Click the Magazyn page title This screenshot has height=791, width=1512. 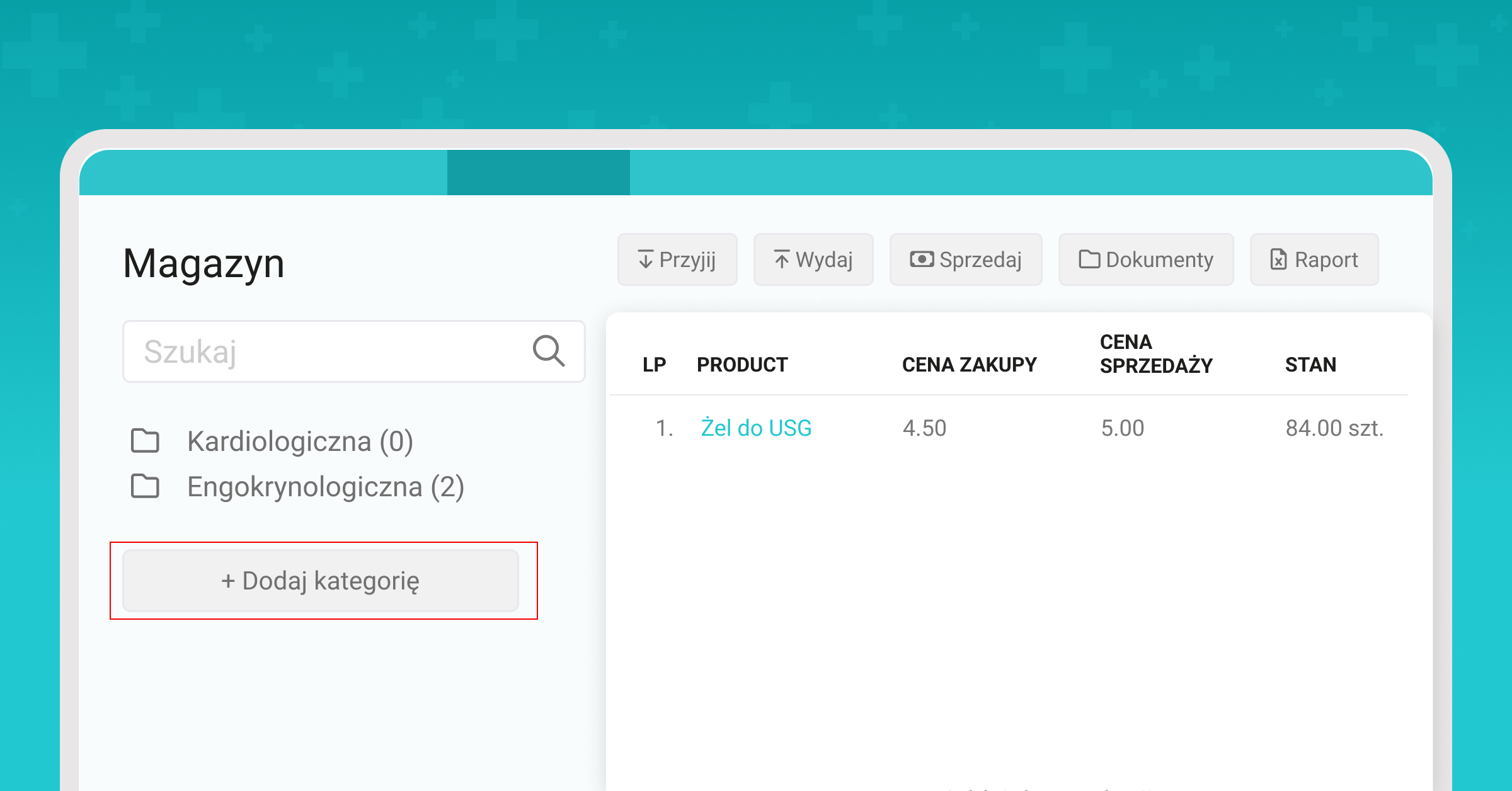click(203, 263)
